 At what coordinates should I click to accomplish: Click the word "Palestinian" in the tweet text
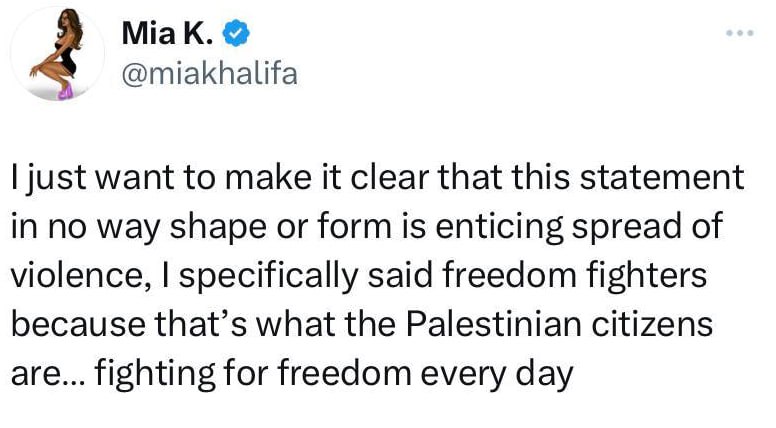pos(494,324)
